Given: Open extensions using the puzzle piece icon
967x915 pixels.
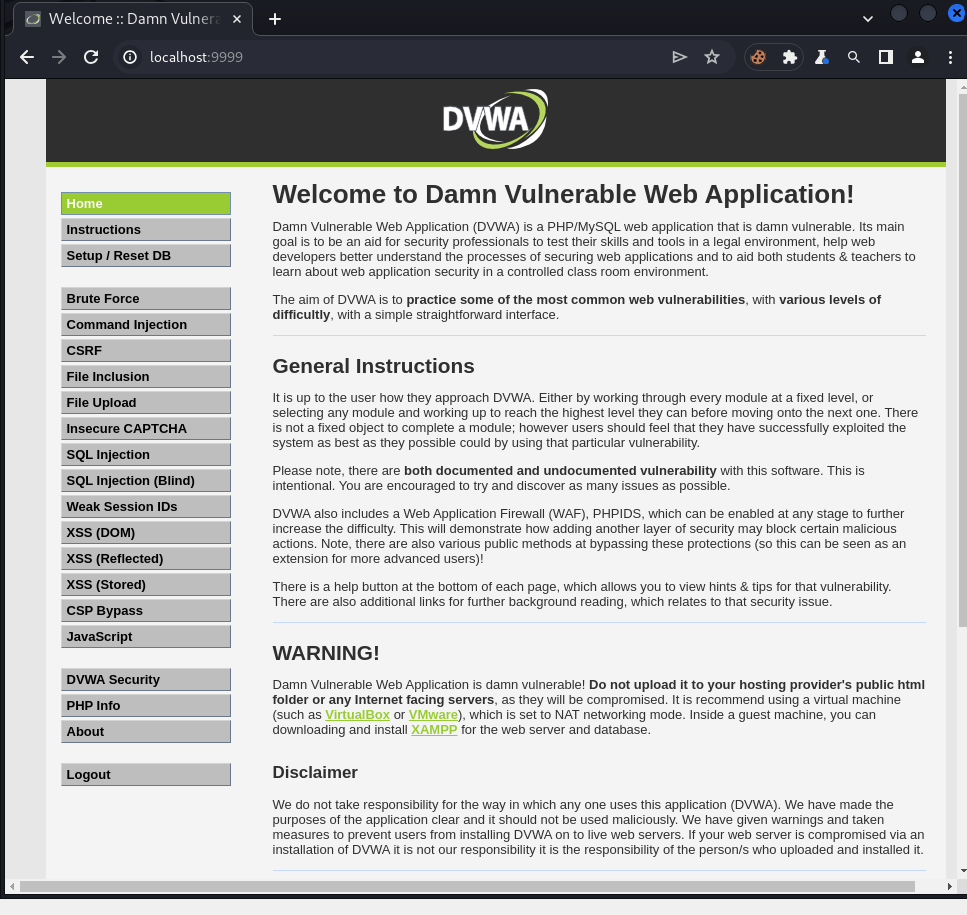Looking at the screenshot, I should pyautogui.click(x=787, y=57).
